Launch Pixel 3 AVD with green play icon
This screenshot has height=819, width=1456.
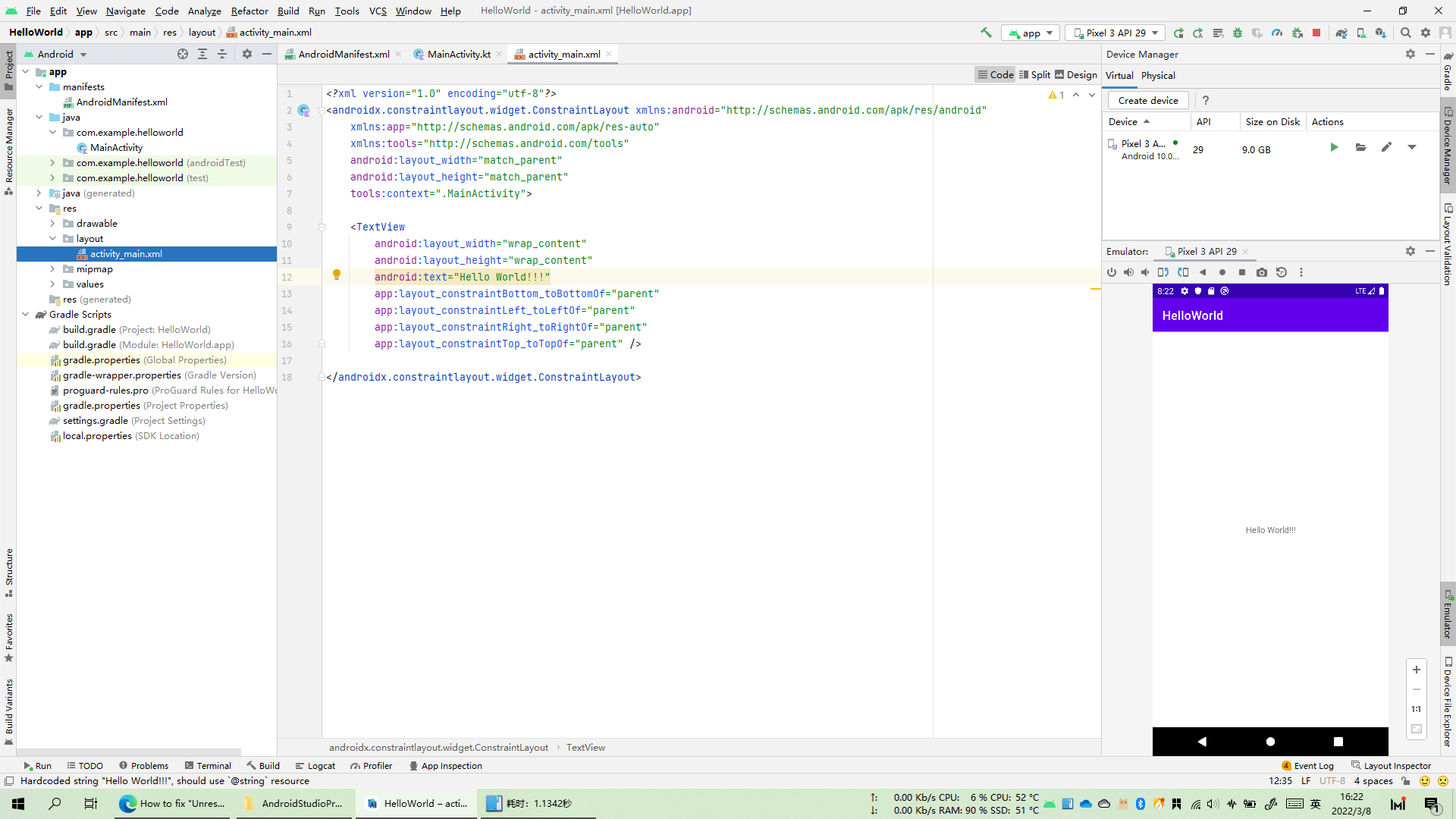(1334, 147)
